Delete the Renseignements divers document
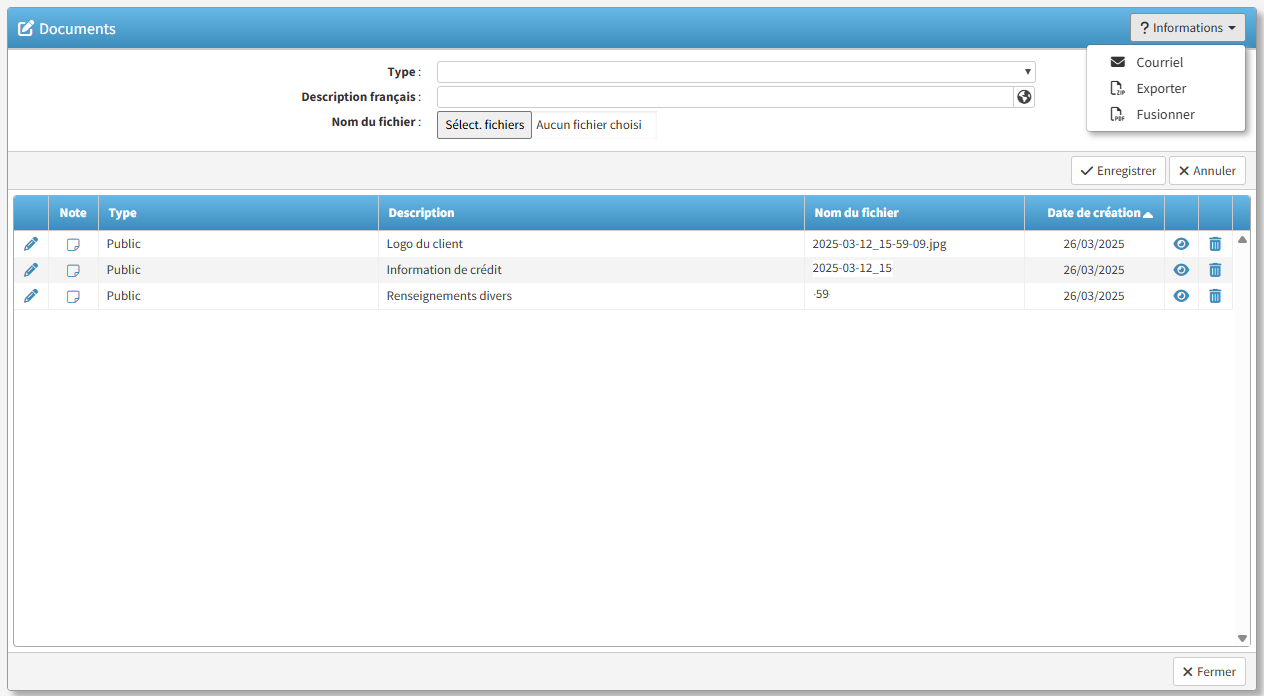1264x696 pixels. [1215, 296]
